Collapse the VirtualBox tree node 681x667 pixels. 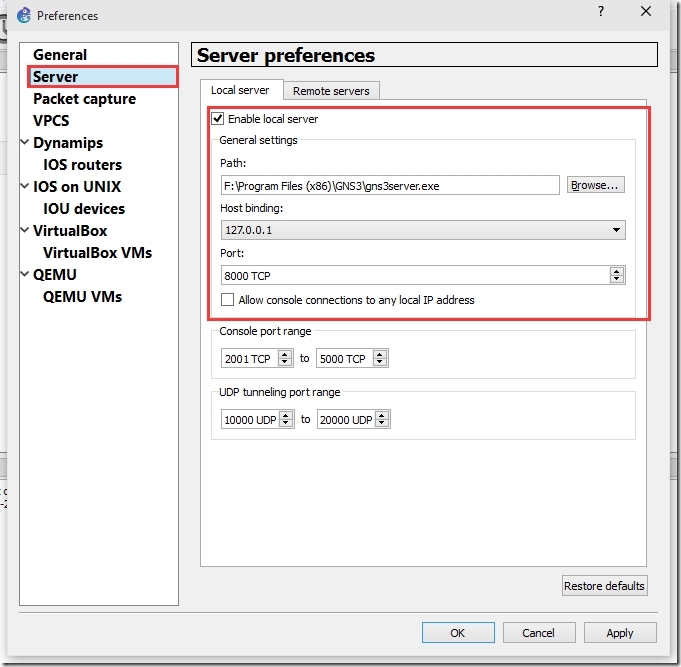[25, 230]
